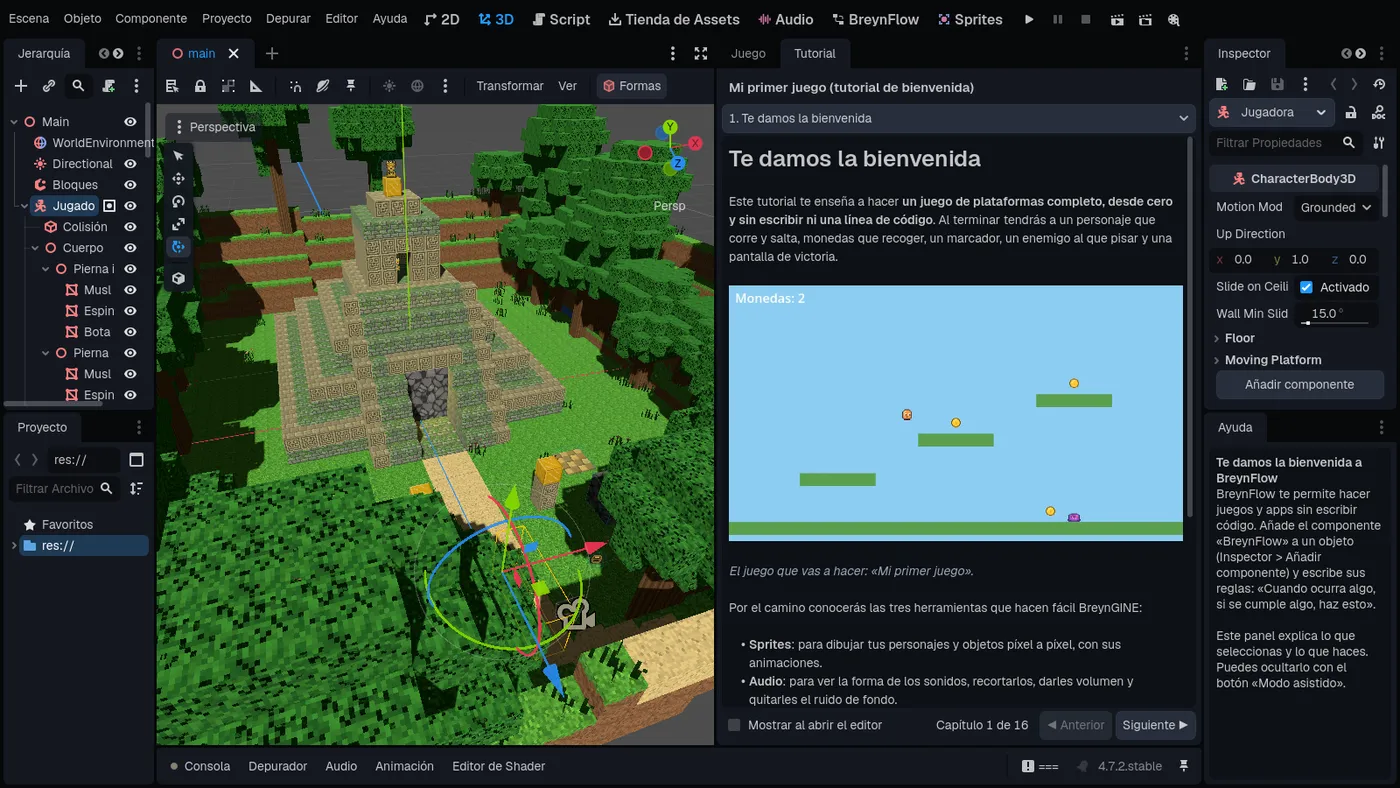The height and width of the screenshot is (788, 1400).
Task: Open the Depurar menu
Action: [288, 19]
